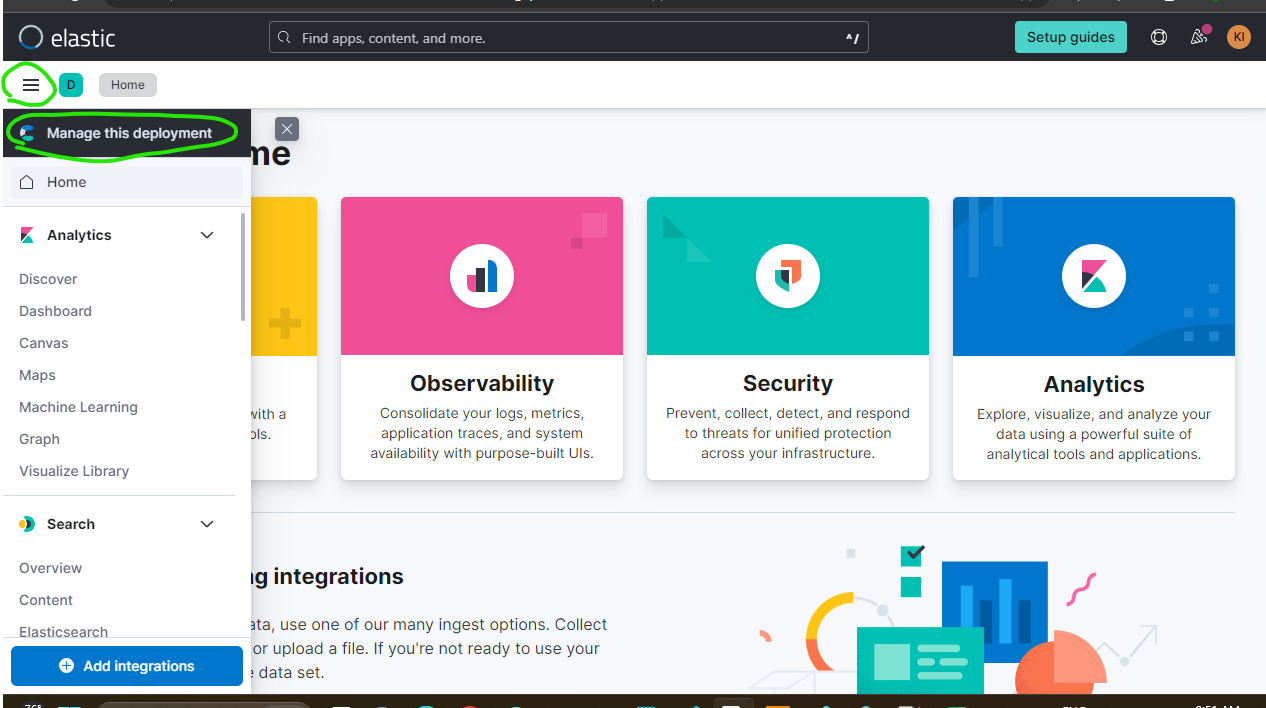
Task: Click the Setup guides button
Action: [1070, 37]
